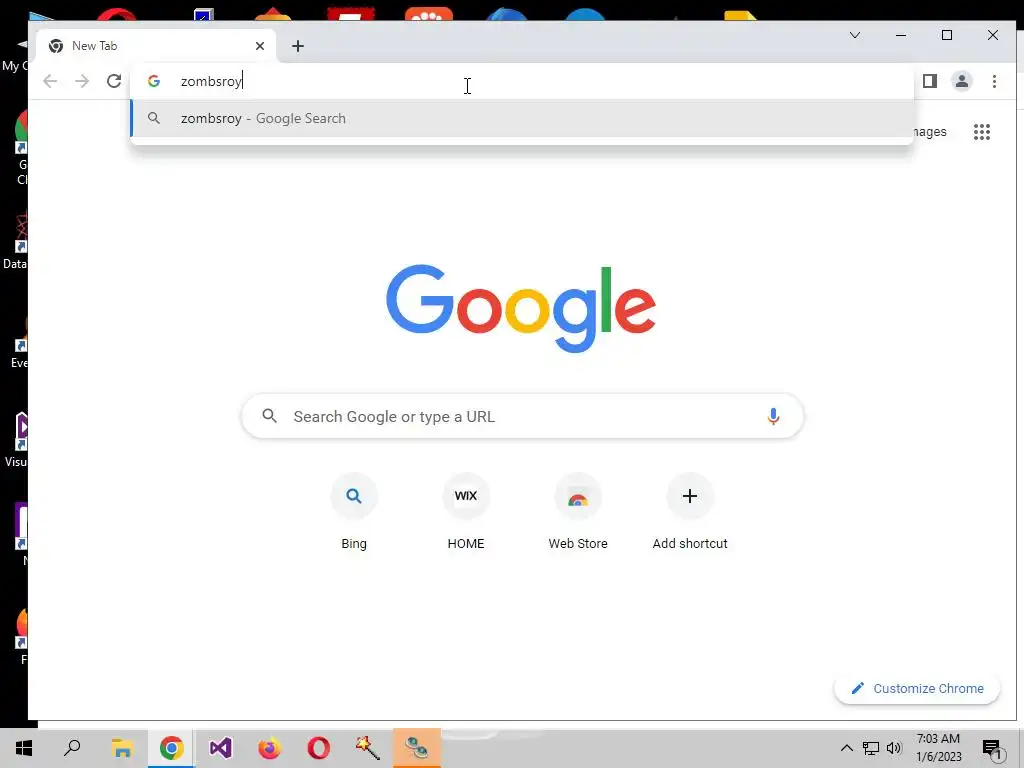Open File Explorer from the taskbar
Image resolution: width=1024 pixels, height=768 pixels.
click(x=122, y=748)
